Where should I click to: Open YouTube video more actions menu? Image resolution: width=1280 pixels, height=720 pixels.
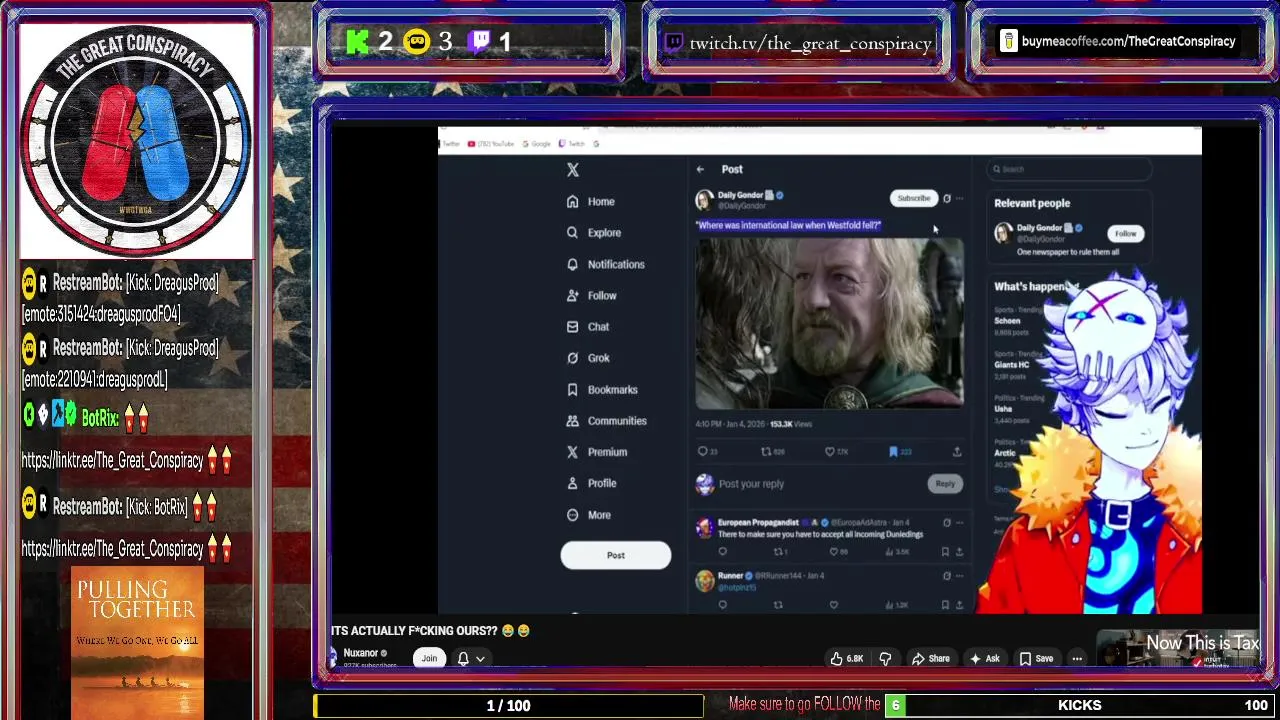pyautogui.click(x=1077, y=659)
